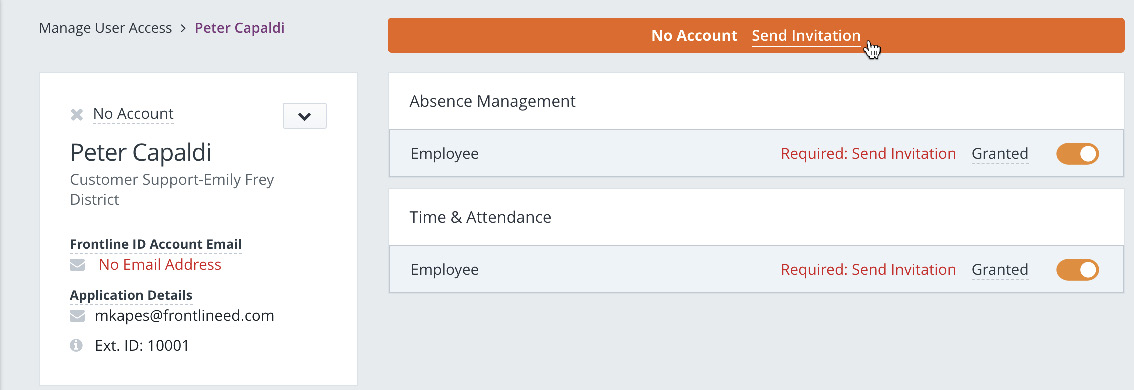
Task: Click Granted label in Absence Management row
Action: [x=999, y=153]
